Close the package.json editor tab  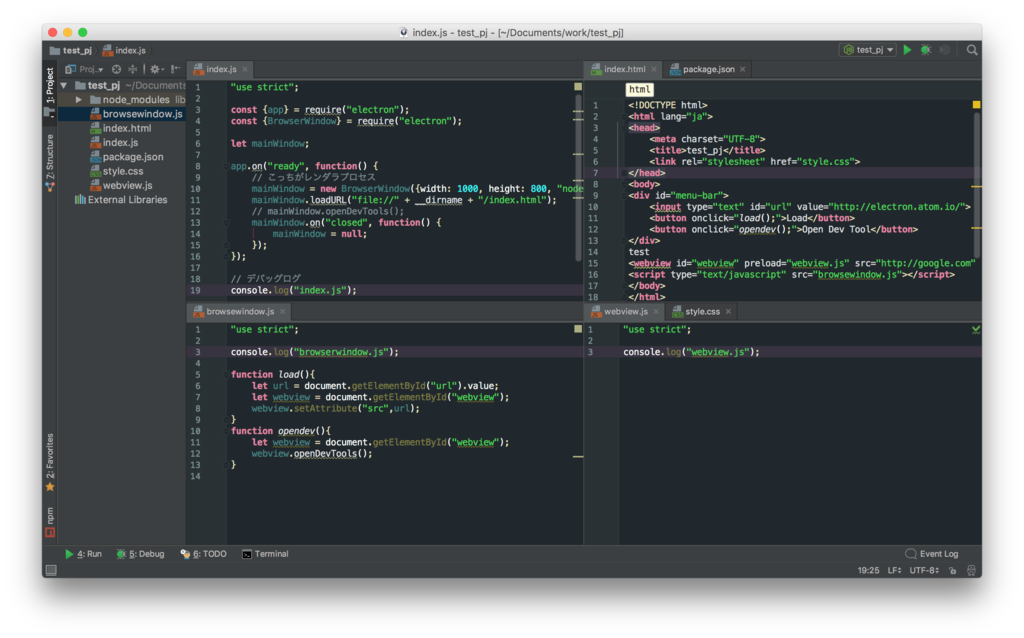click(x=743, y=69)
